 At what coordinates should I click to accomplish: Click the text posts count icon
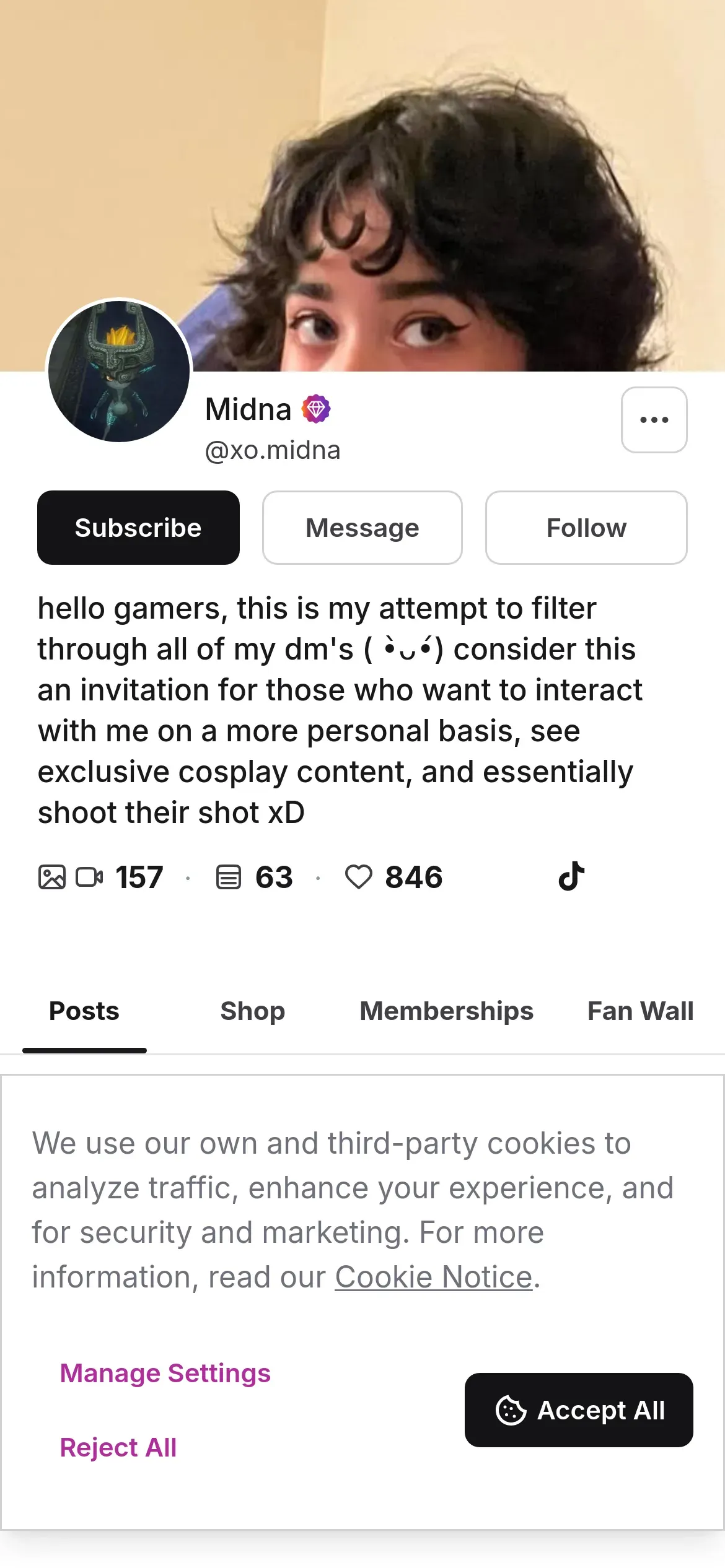coord(228,877)
